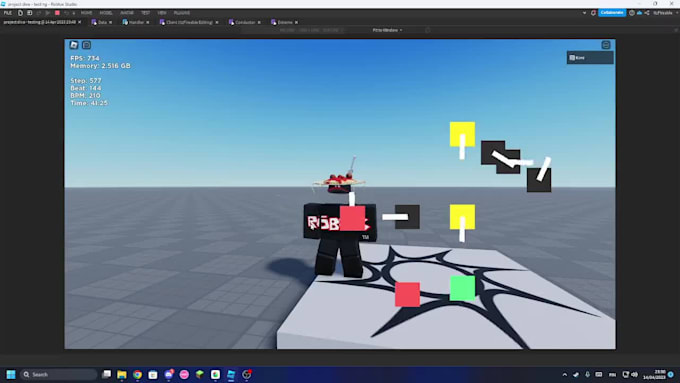Open the OBS Studio taskbar icon

[x=247, y=374]
